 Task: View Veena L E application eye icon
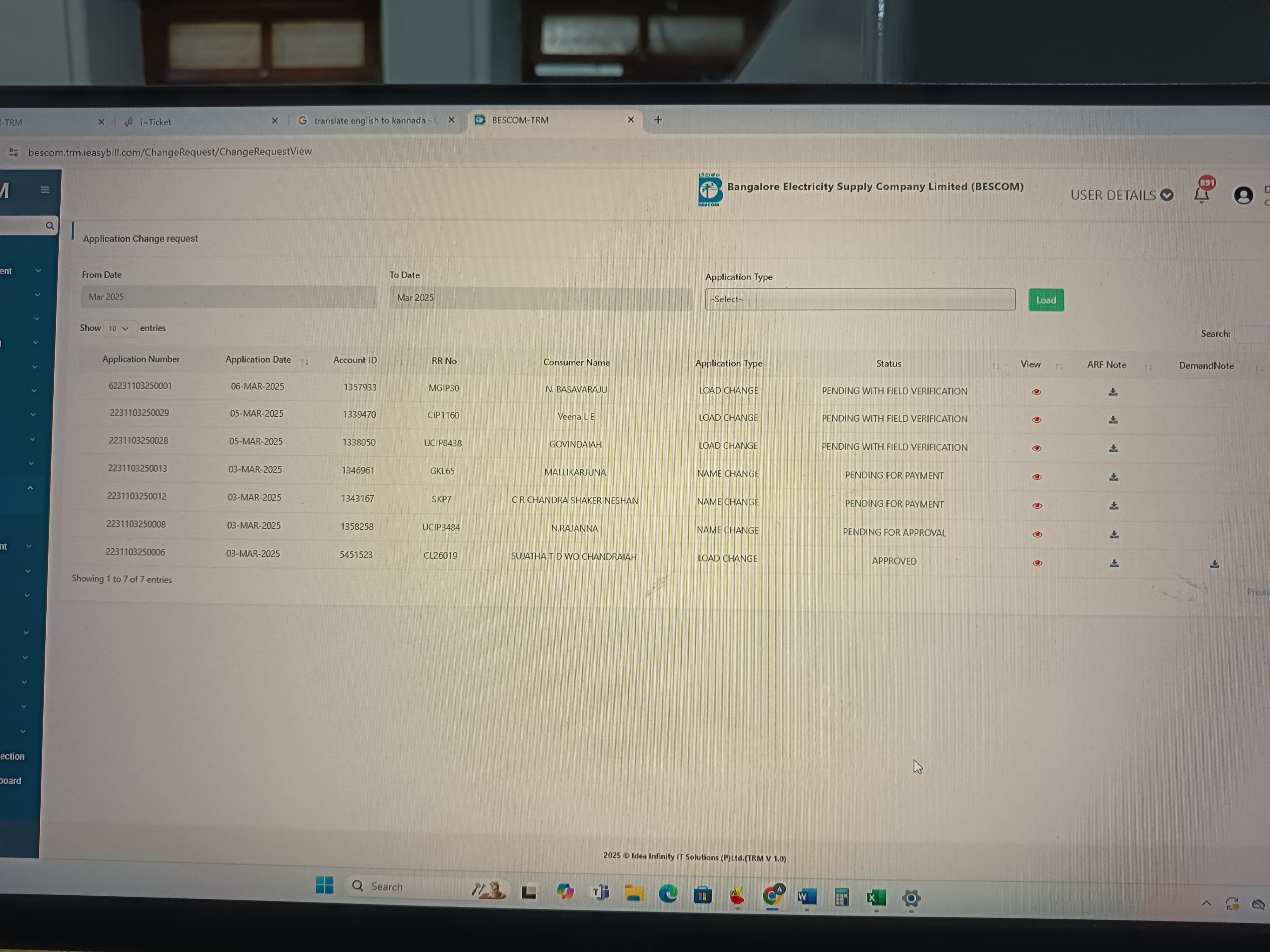[x=1036, y=420]
